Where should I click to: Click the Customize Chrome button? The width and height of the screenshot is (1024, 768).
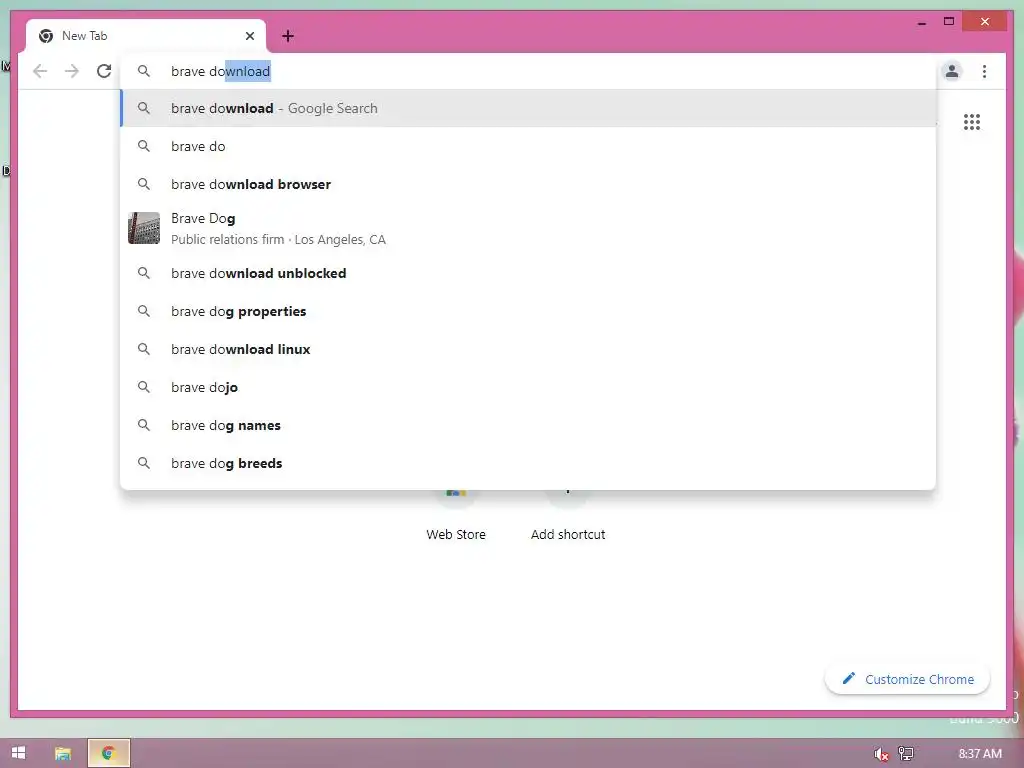tap(907, 679)
